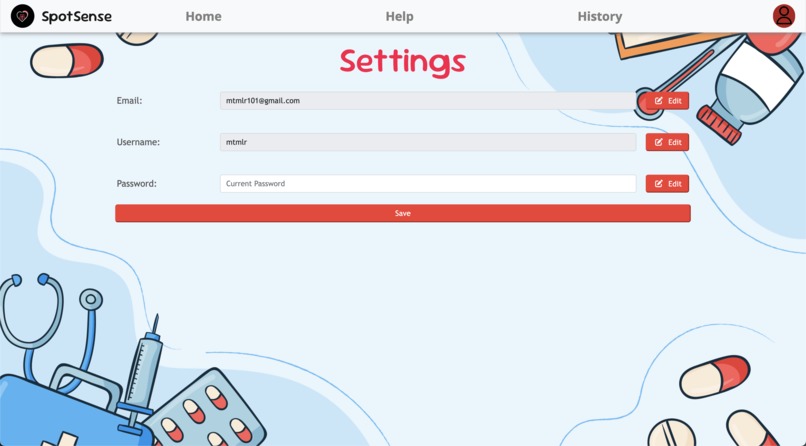Screen dimensions: 806x446
Task: View the History page
Action: 600,16
